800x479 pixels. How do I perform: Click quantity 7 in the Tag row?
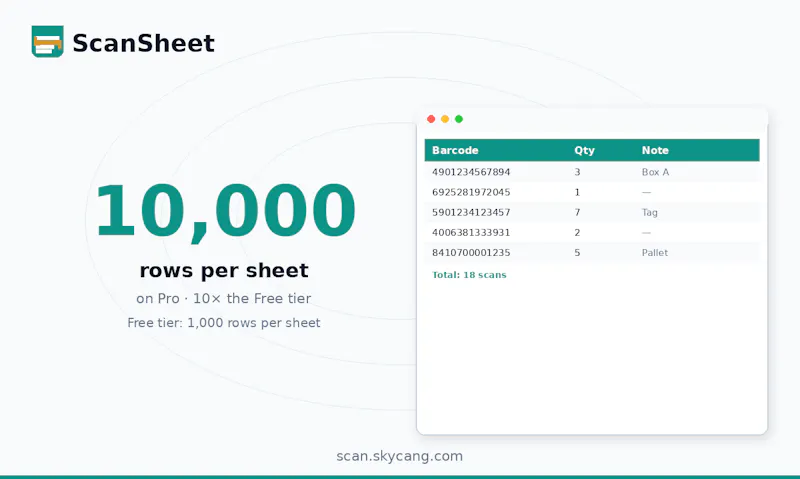pyautogui.click(x=577, y=212)
